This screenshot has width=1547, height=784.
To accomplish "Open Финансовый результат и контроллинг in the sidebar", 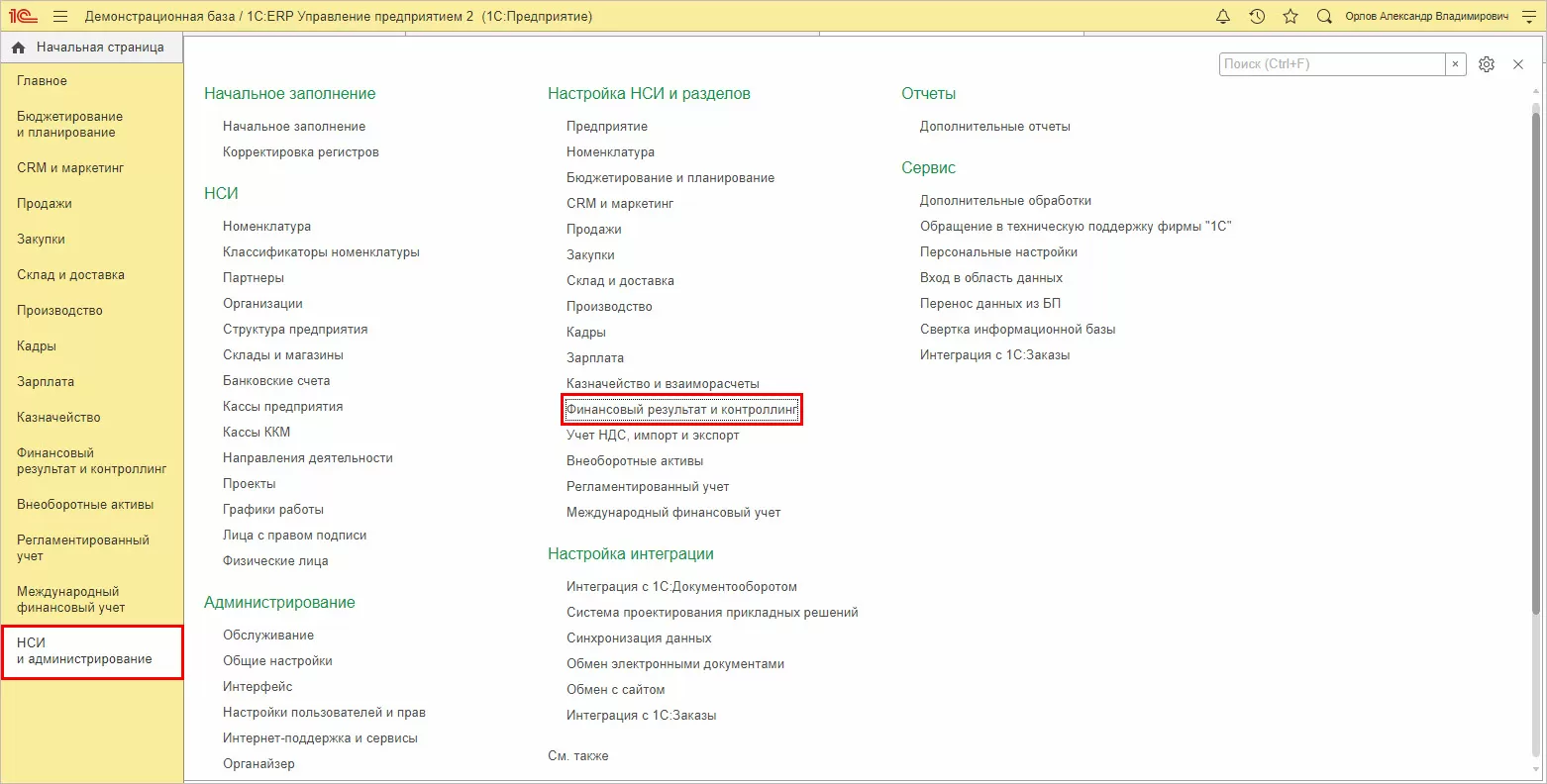I will point(92,461).
